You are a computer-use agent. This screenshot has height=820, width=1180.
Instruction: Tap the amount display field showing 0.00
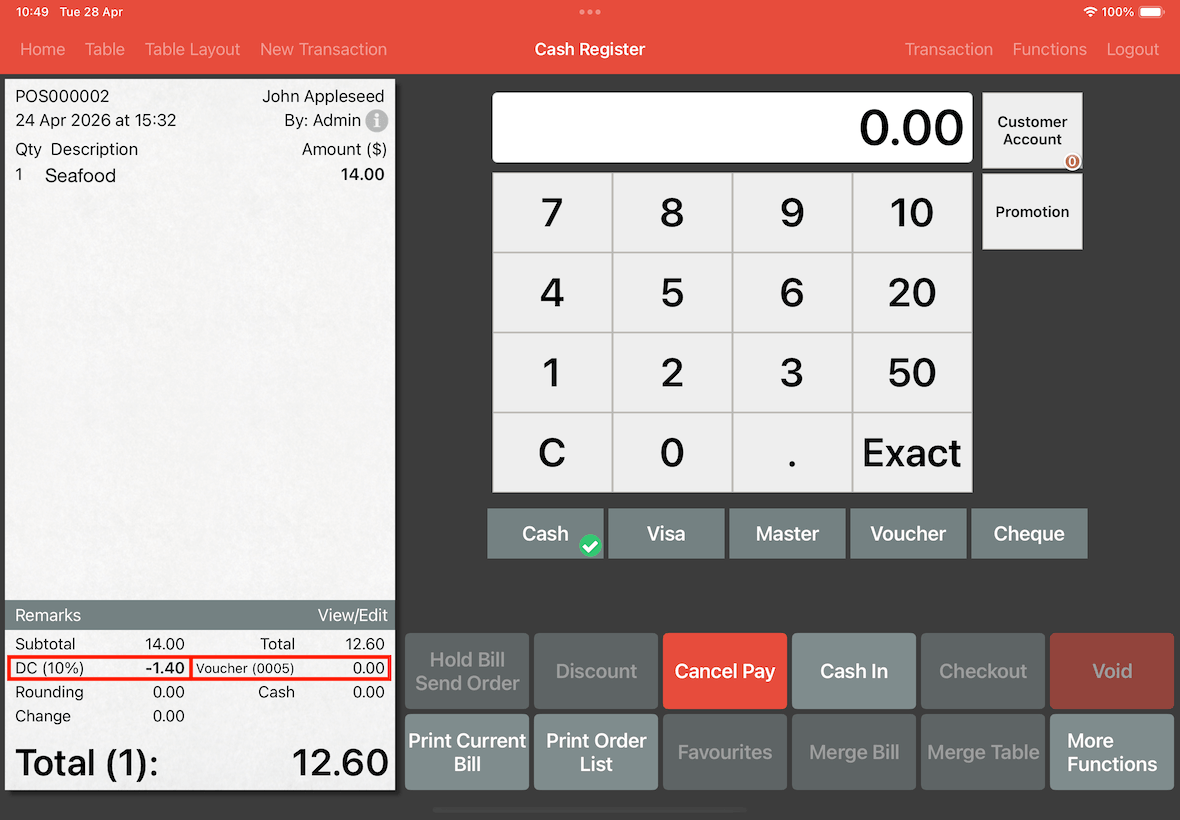(732, 128)
